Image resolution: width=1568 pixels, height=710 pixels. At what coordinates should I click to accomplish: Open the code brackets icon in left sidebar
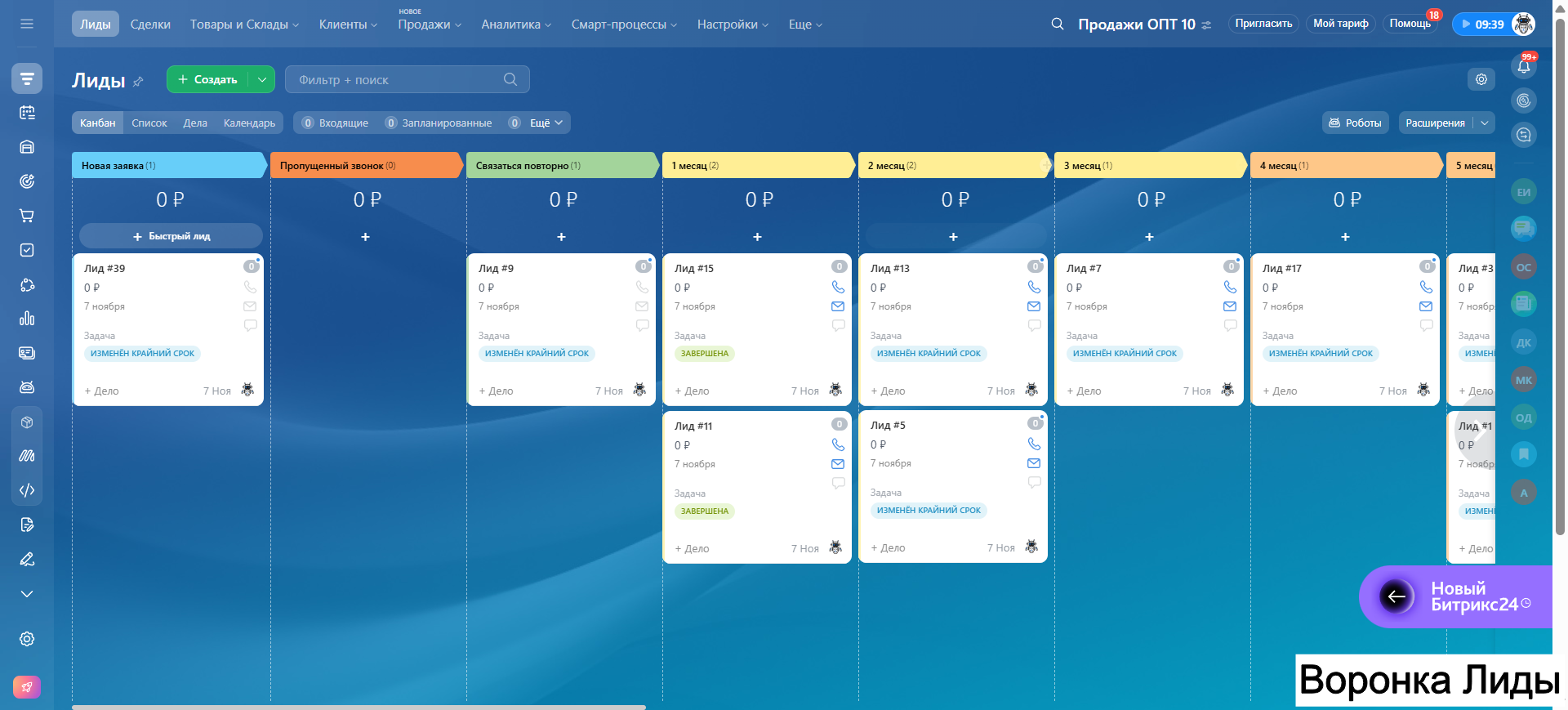(27, 490)
